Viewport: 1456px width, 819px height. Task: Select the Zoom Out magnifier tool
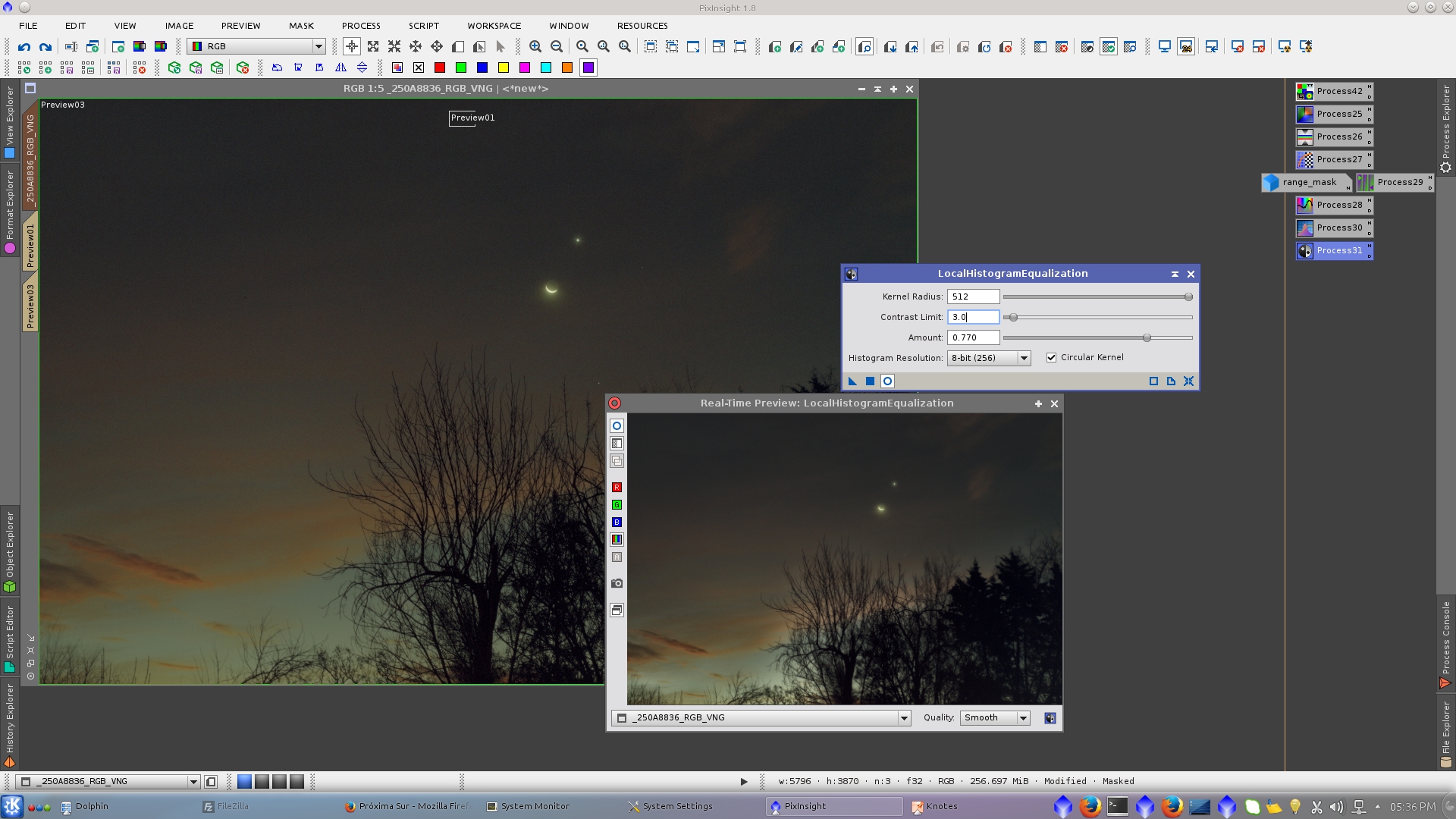(x=557, y=47)
